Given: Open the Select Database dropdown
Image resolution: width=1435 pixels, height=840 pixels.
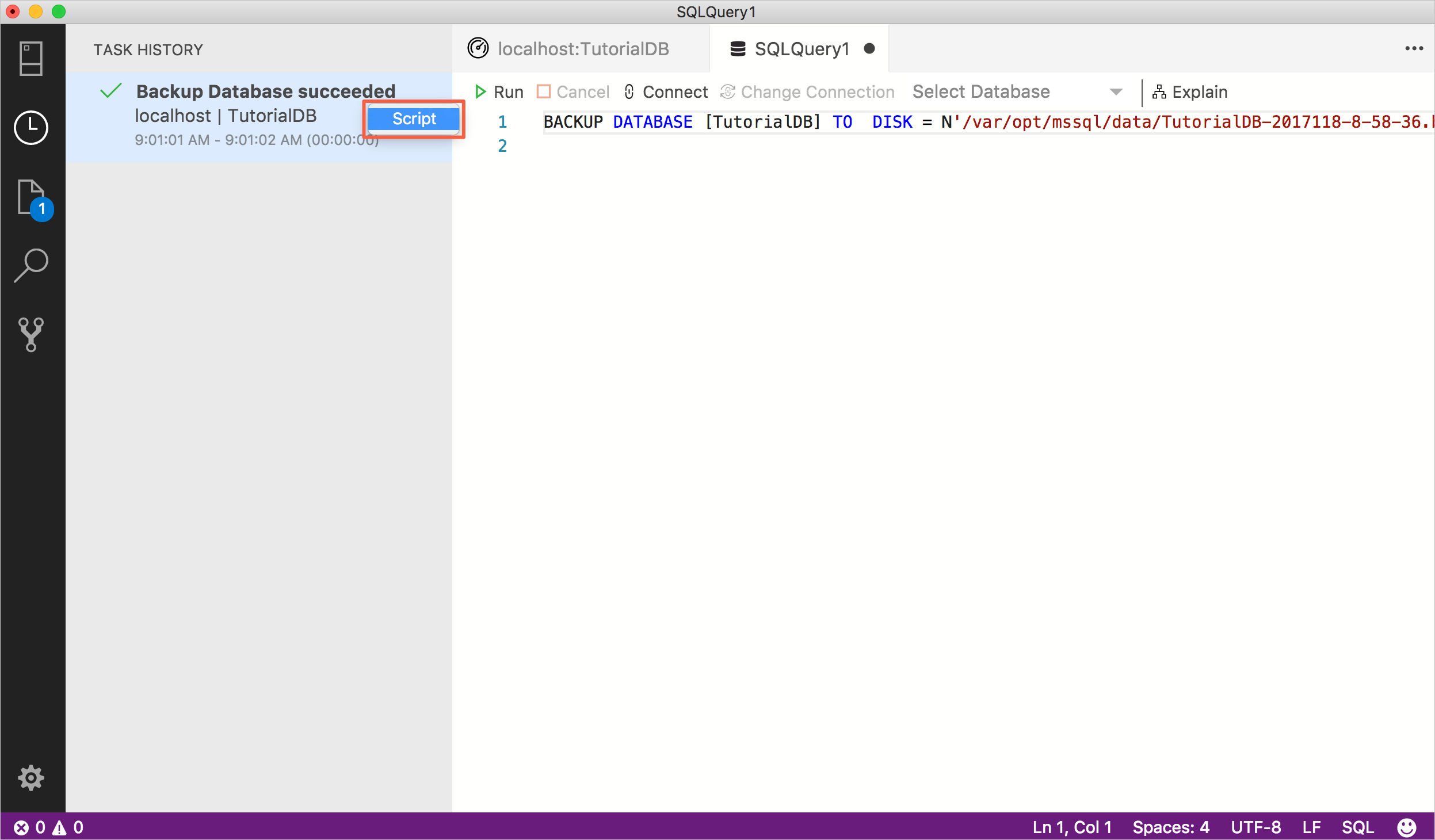Looking at the screenshot, I should coord(980,91).
